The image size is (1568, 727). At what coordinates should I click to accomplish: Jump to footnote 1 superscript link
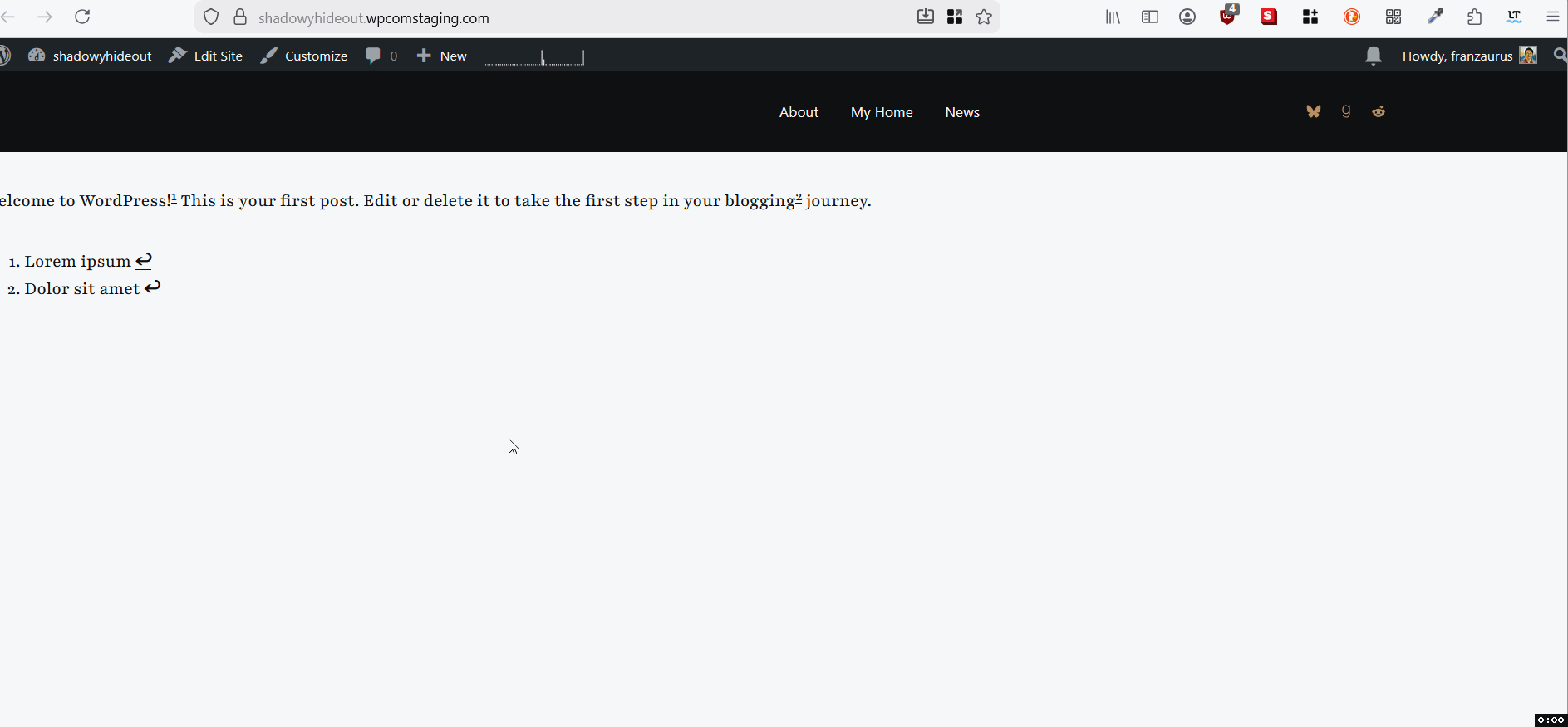click(x=174, y=198)
